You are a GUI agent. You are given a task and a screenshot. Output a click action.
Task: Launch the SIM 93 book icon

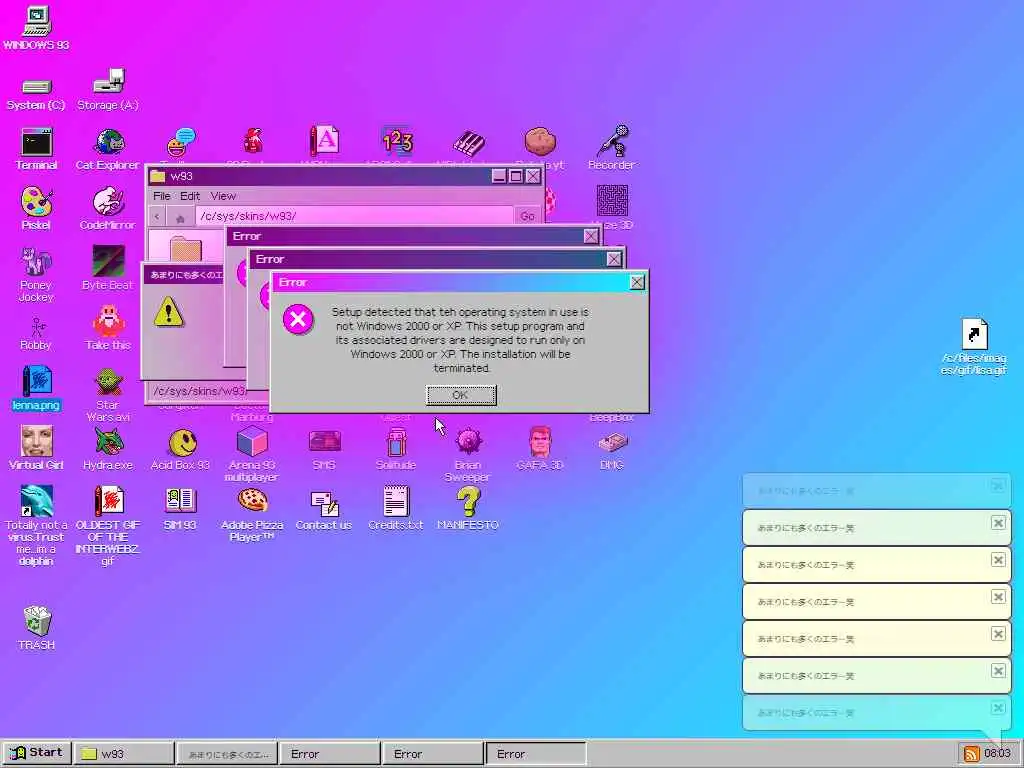click(180, 502)
